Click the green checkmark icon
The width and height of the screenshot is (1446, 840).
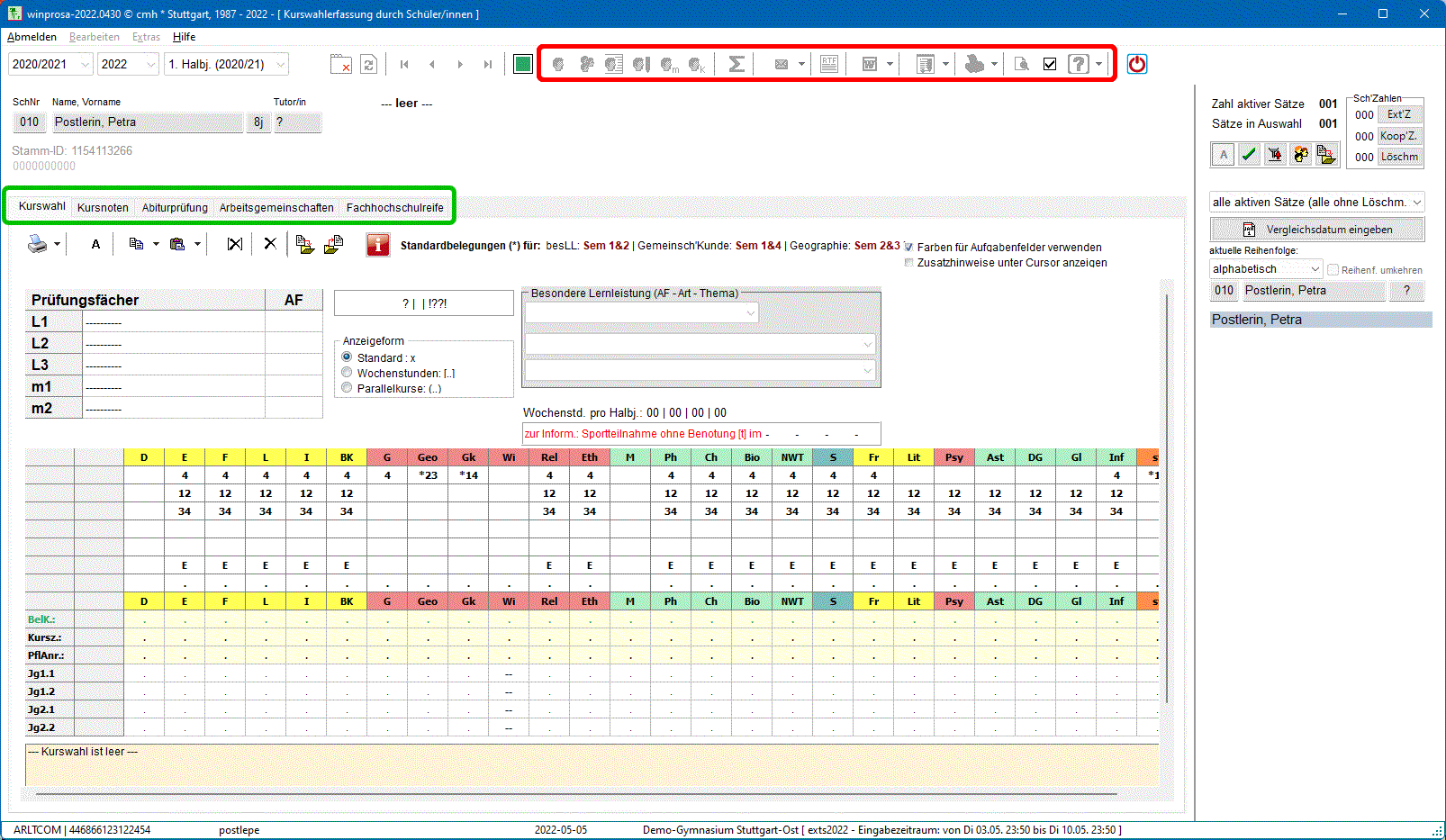(1249, 155)
